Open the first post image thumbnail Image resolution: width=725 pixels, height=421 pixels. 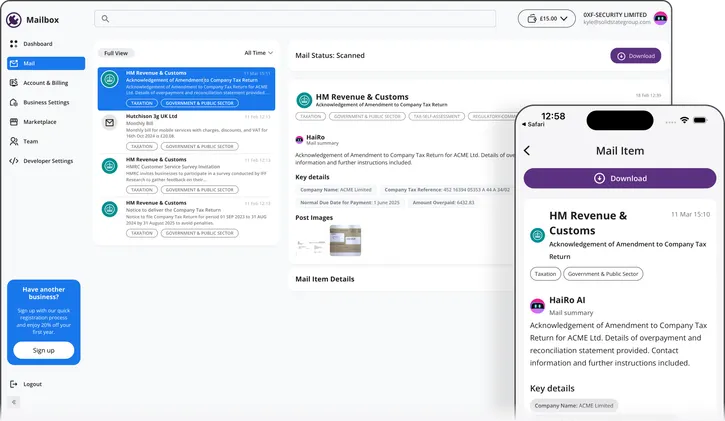[311, 246]
